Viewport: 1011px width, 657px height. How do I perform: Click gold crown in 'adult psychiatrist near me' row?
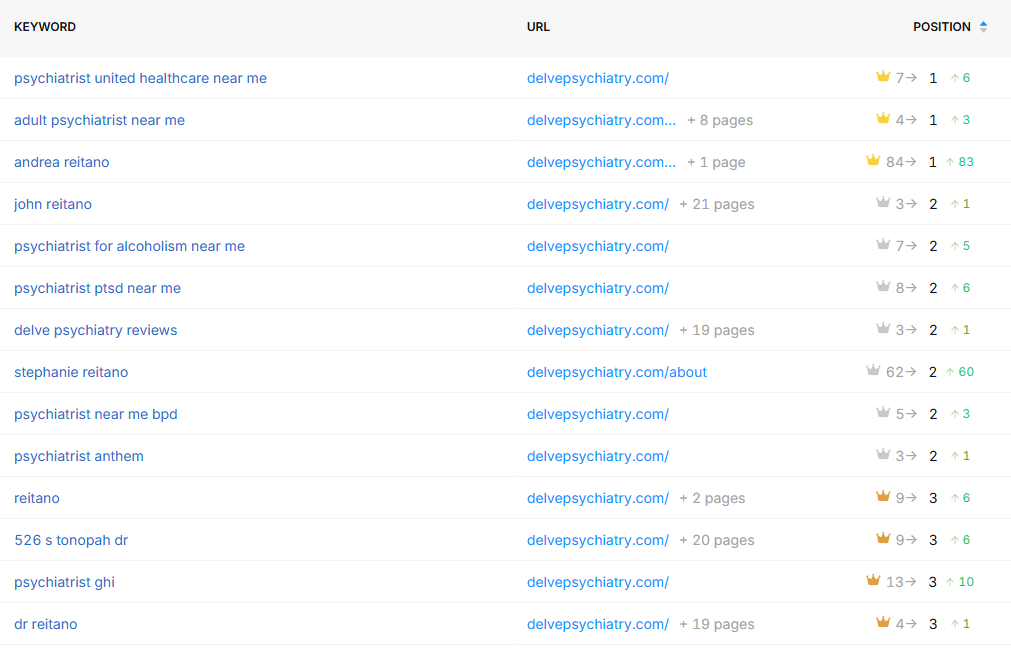(883, 119)
